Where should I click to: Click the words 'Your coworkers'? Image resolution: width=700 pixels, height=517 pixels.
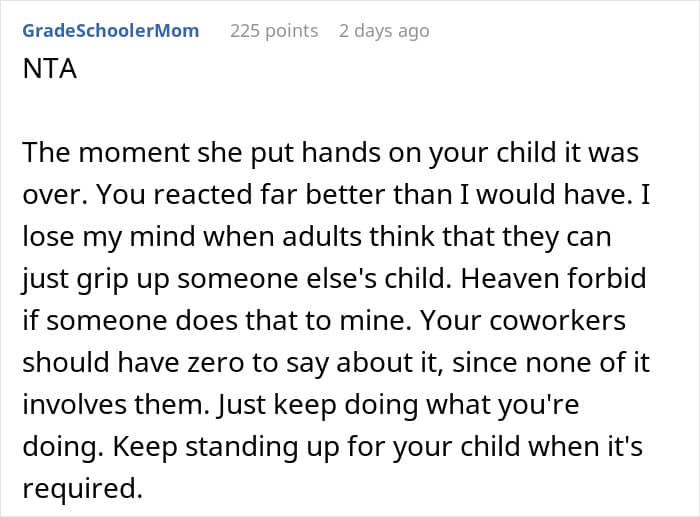click(x=523, y=321)
